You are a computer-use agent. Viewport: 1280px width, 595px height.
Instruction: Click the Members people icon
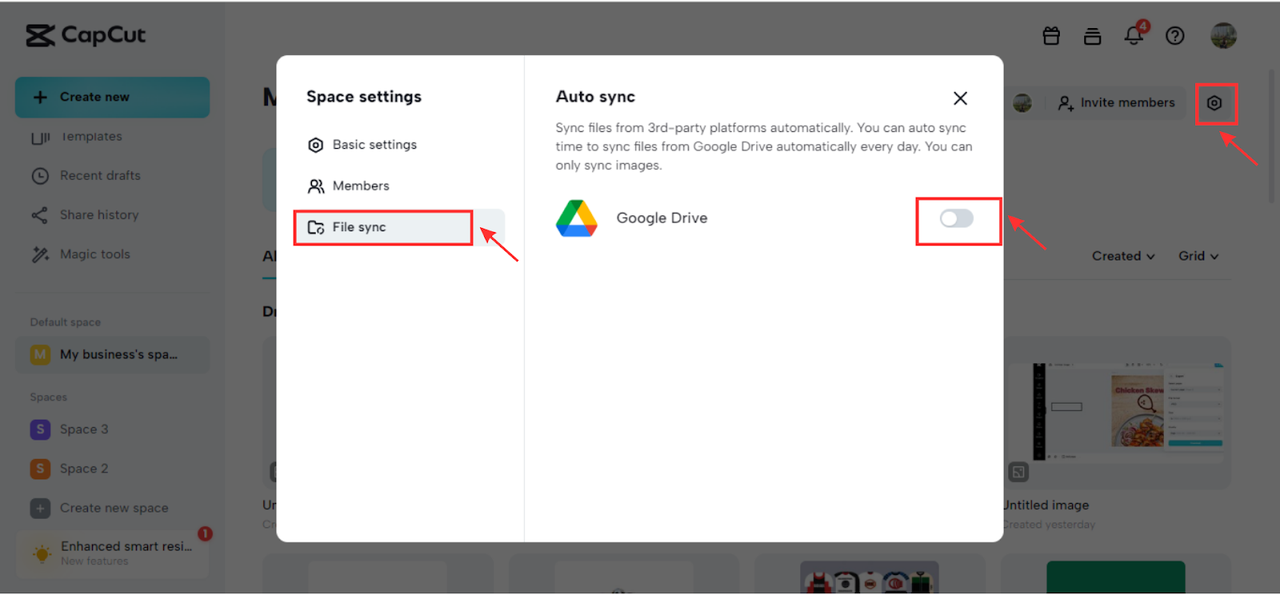click(x=316, y=186)
